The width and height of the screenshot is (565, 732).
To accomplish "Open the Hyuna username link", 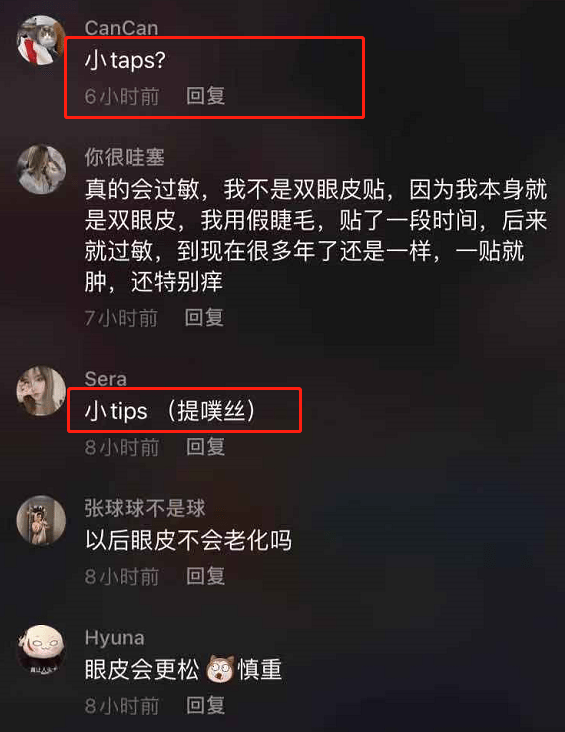I will [114, 638].
